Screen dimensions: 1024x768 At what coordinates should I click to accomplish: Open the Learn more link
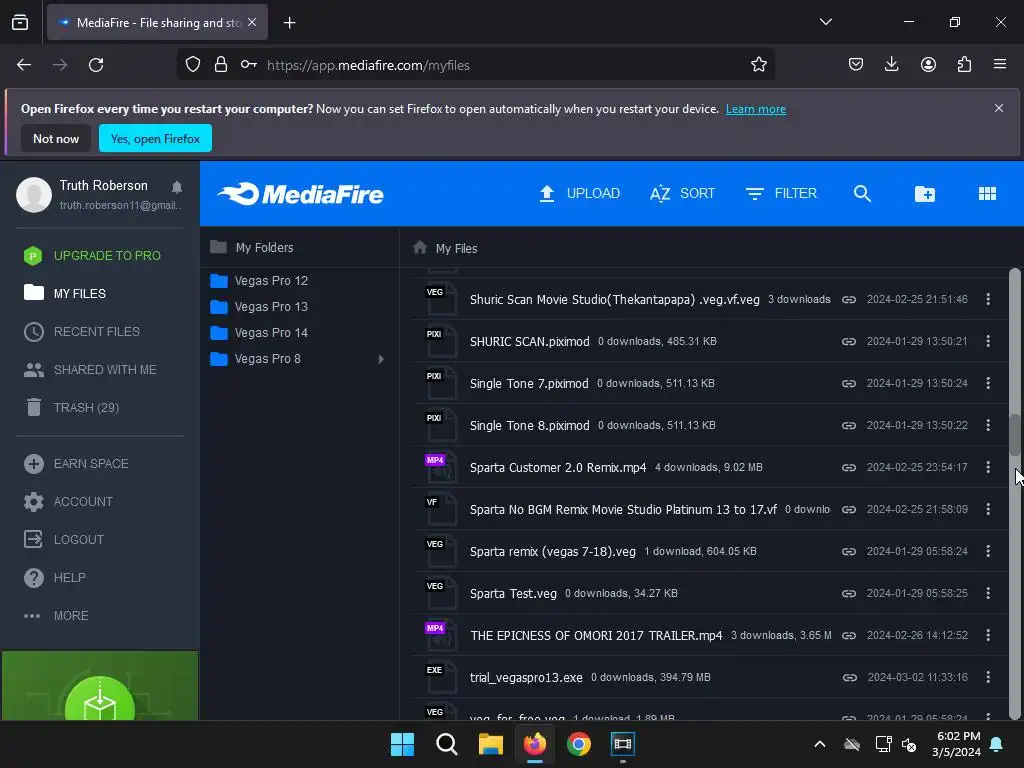click(756, 109)
